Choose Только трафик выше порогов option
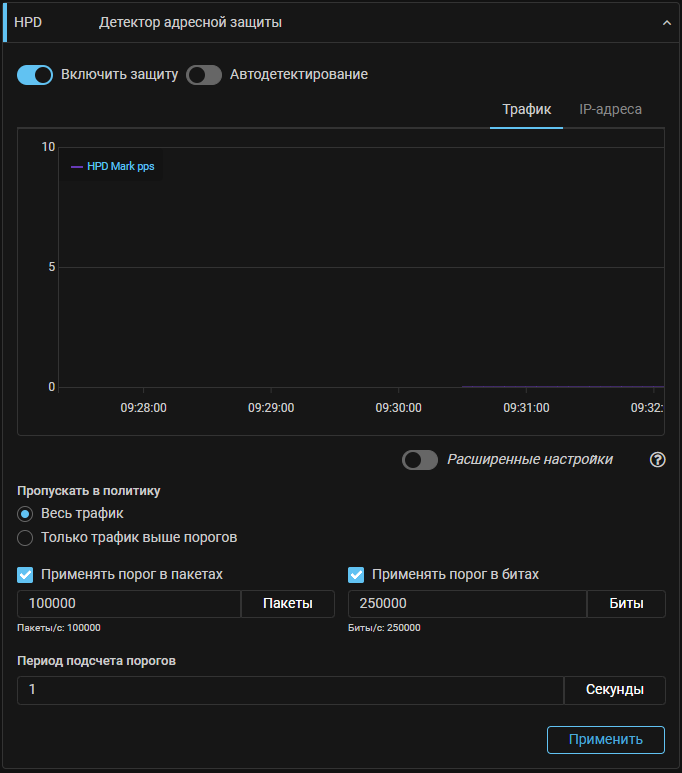 (x=26, y=538)
